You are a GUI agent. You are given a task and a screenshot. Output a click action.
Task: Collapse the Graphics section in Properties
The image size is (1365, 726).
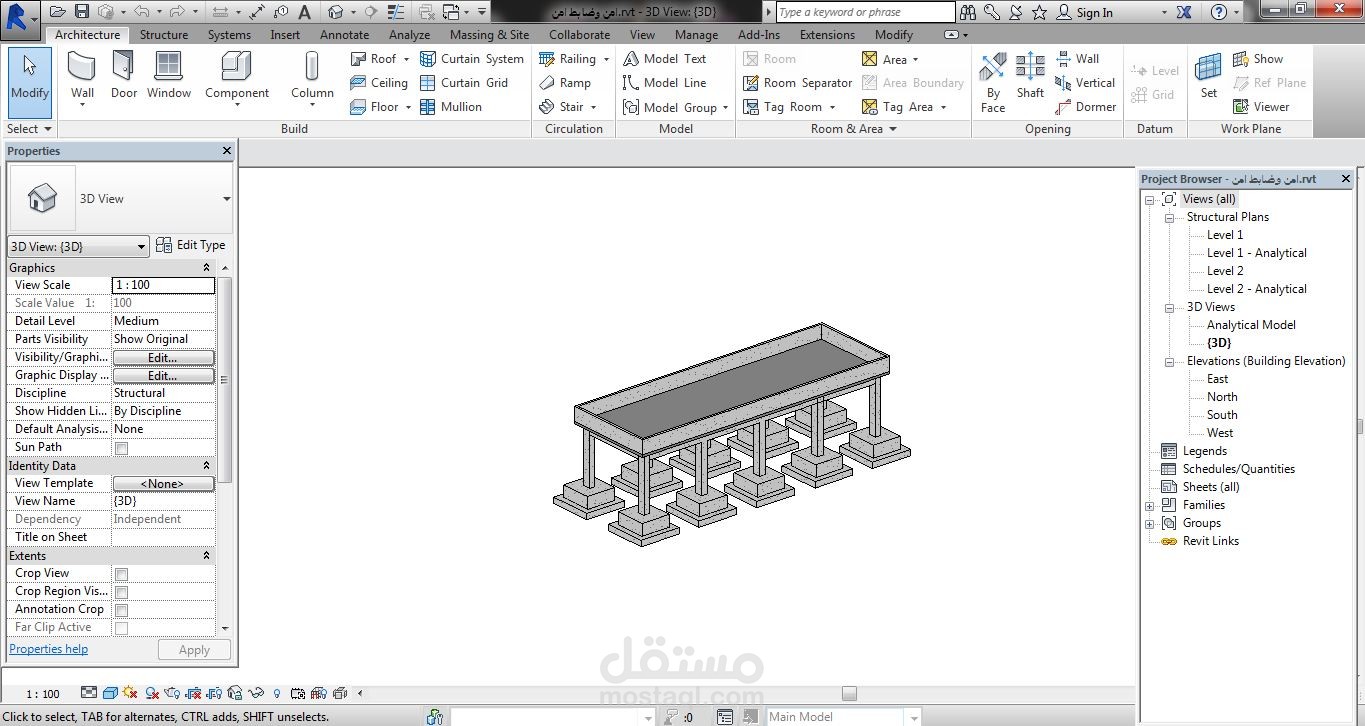coord(207,268)
